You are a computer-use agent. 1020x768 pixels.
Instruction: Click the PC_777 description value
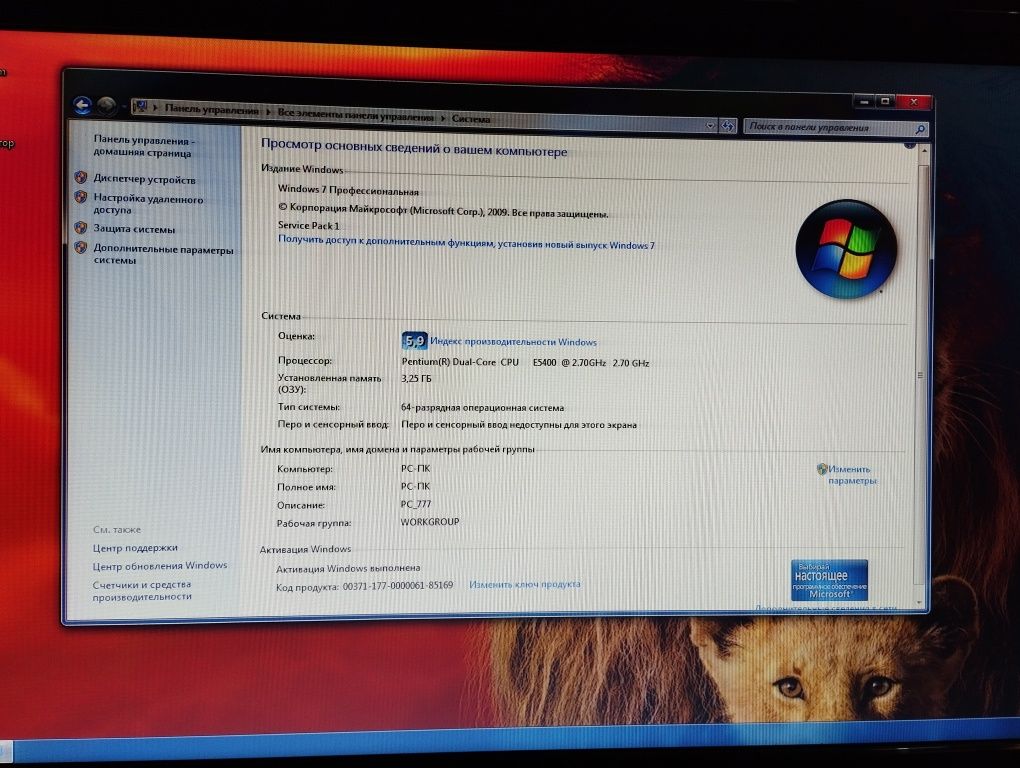[x=416, y=504]
